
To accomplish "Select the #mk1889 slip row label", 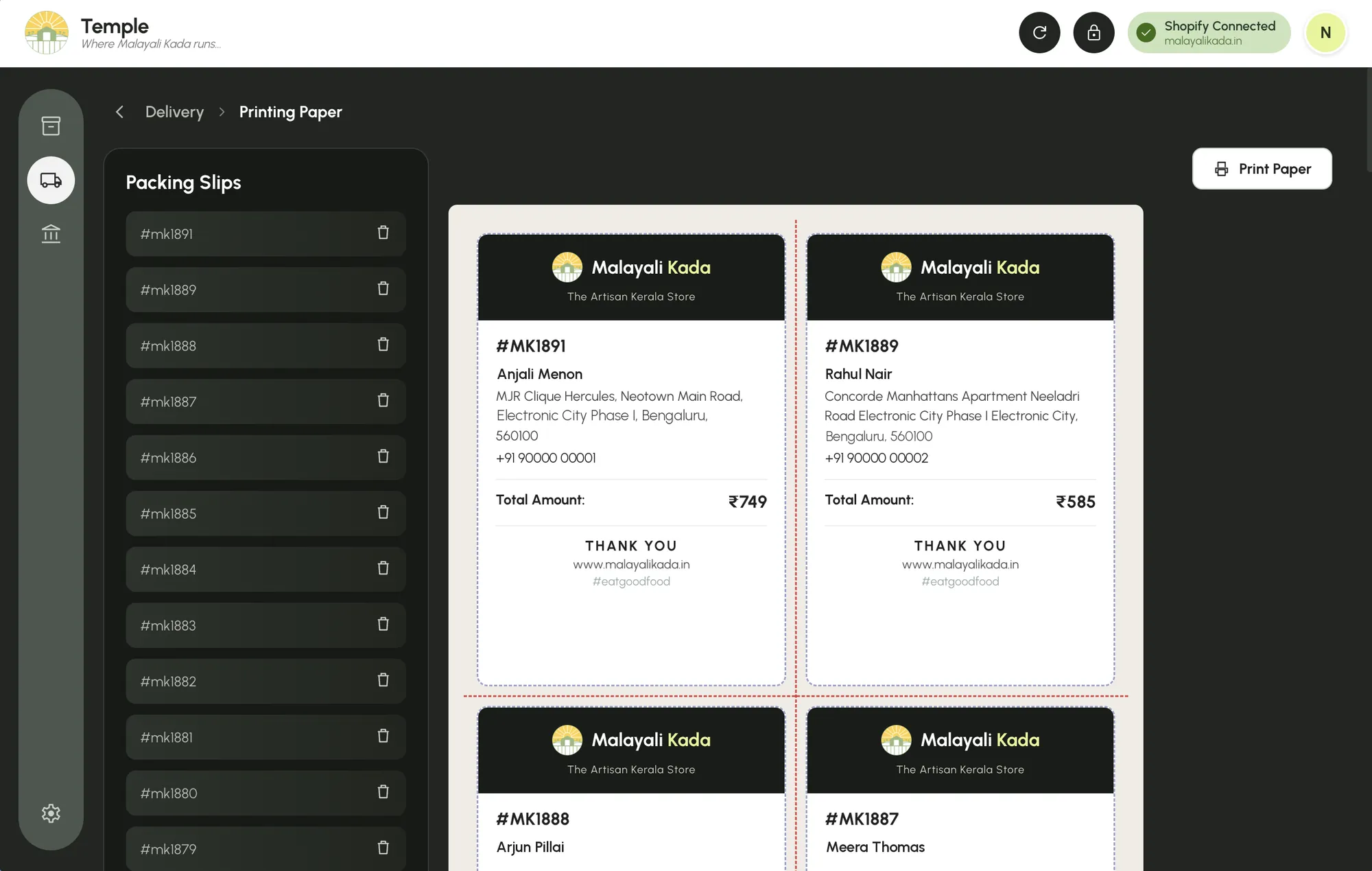I will coord(168,290).
